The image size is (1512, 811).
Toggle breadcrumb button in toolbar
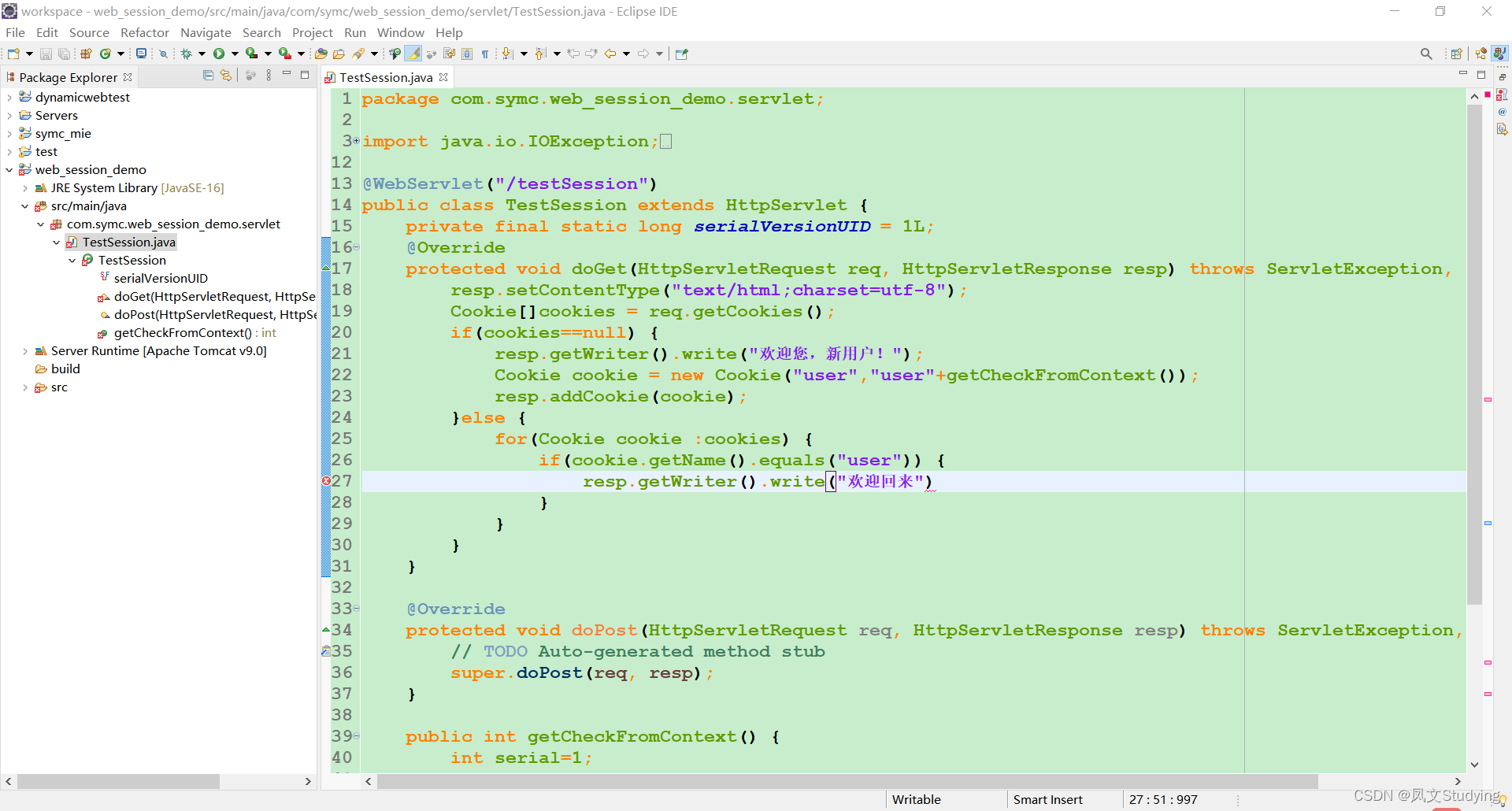(395, 54)
